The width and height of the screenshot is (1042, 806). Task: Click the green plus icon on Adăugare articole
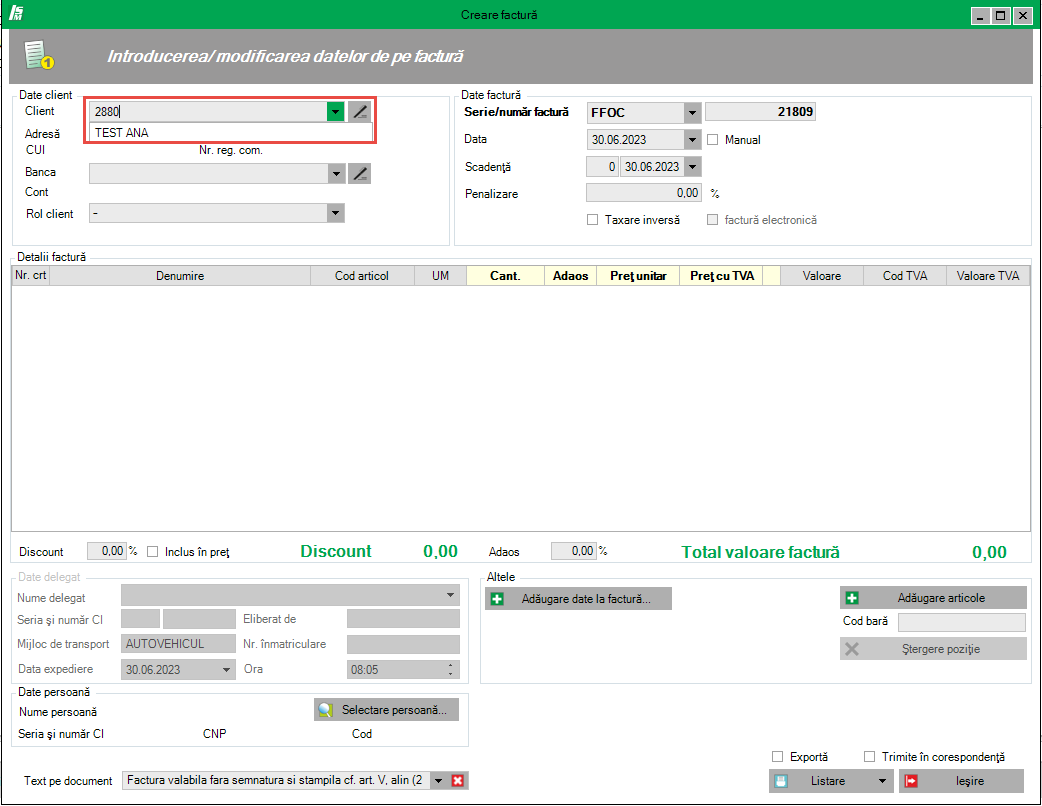pos(852,598)
